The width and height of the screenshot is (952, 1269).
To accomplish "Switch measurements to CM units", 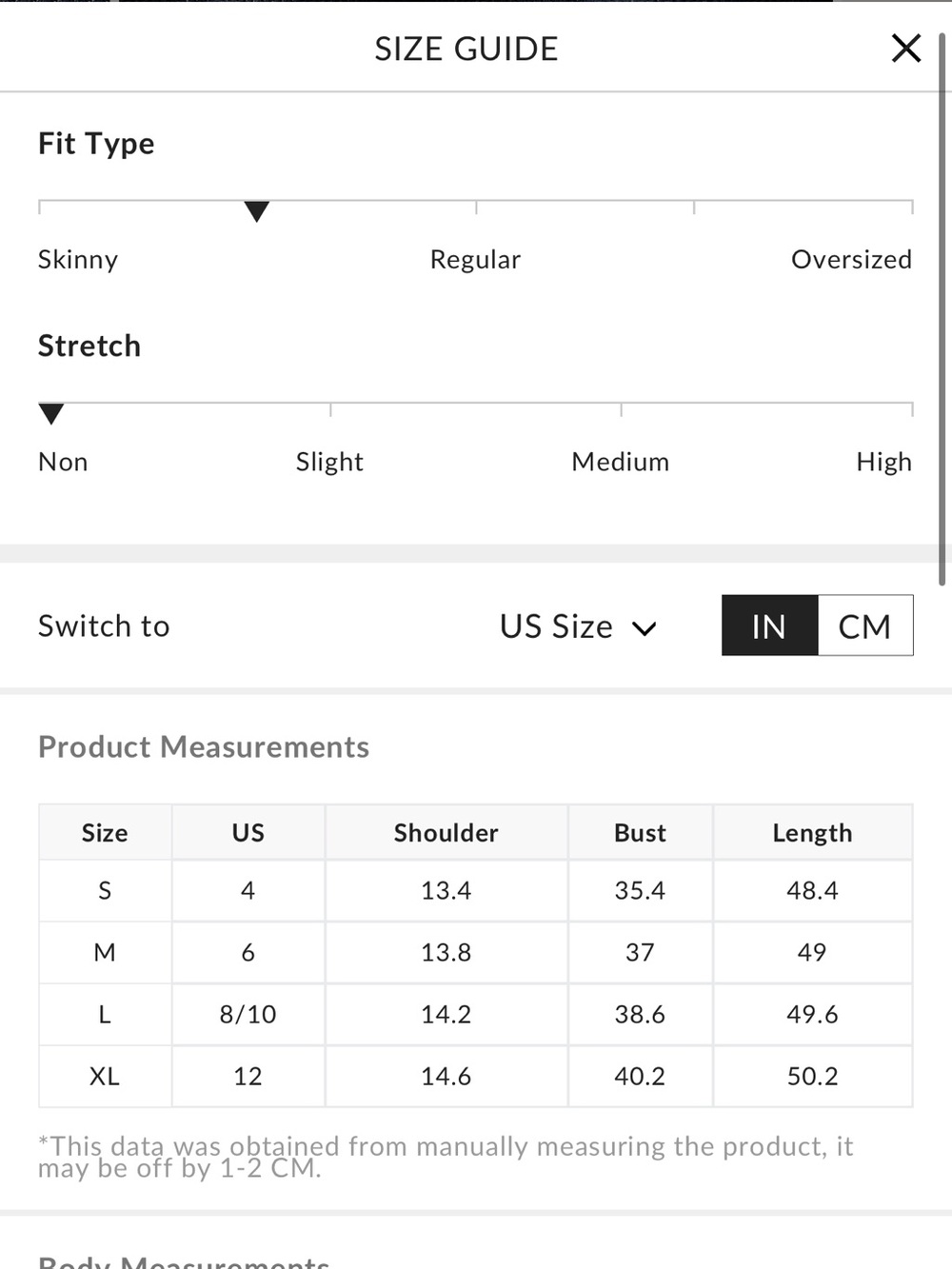I will 864,625.
